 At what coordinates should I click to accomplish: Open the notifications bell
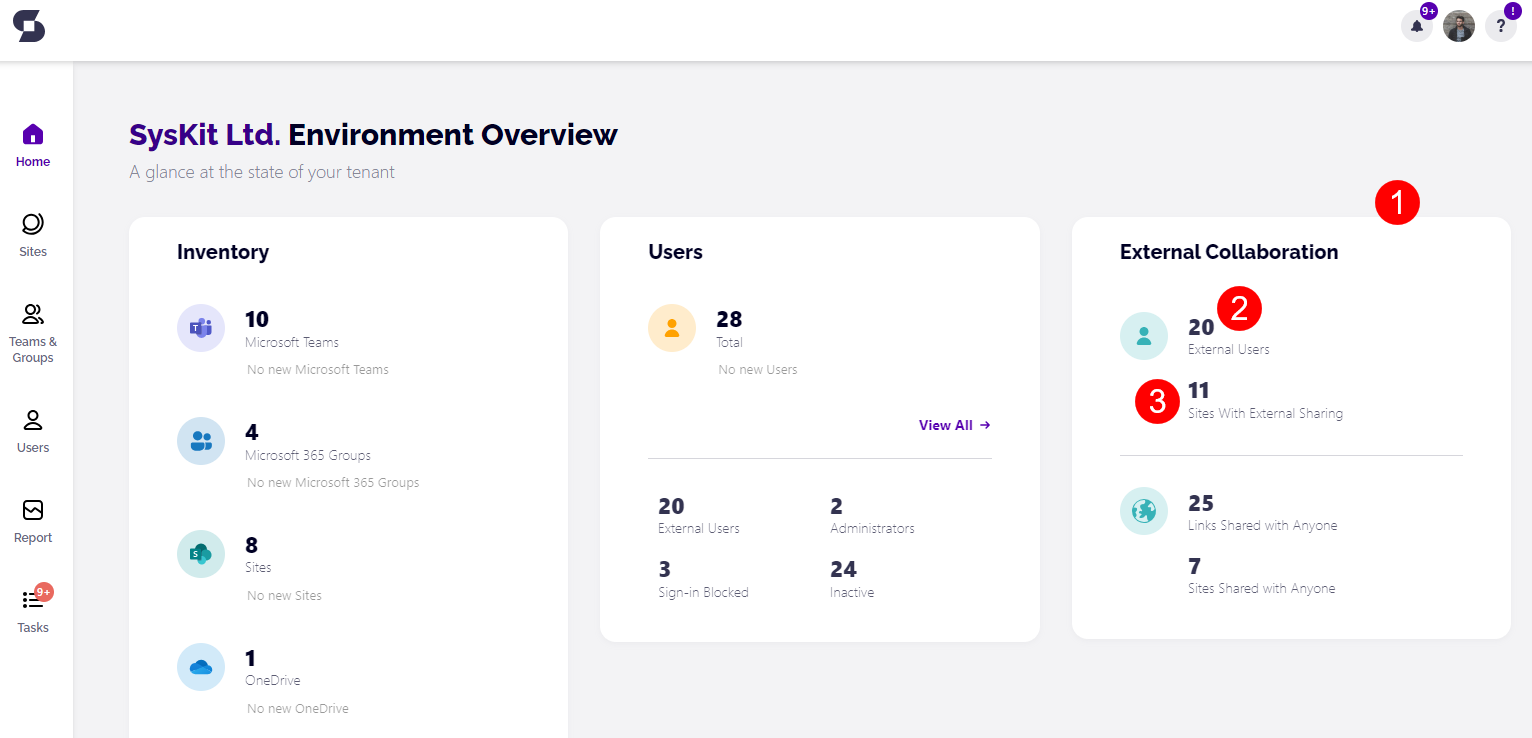click(1417, 26)
